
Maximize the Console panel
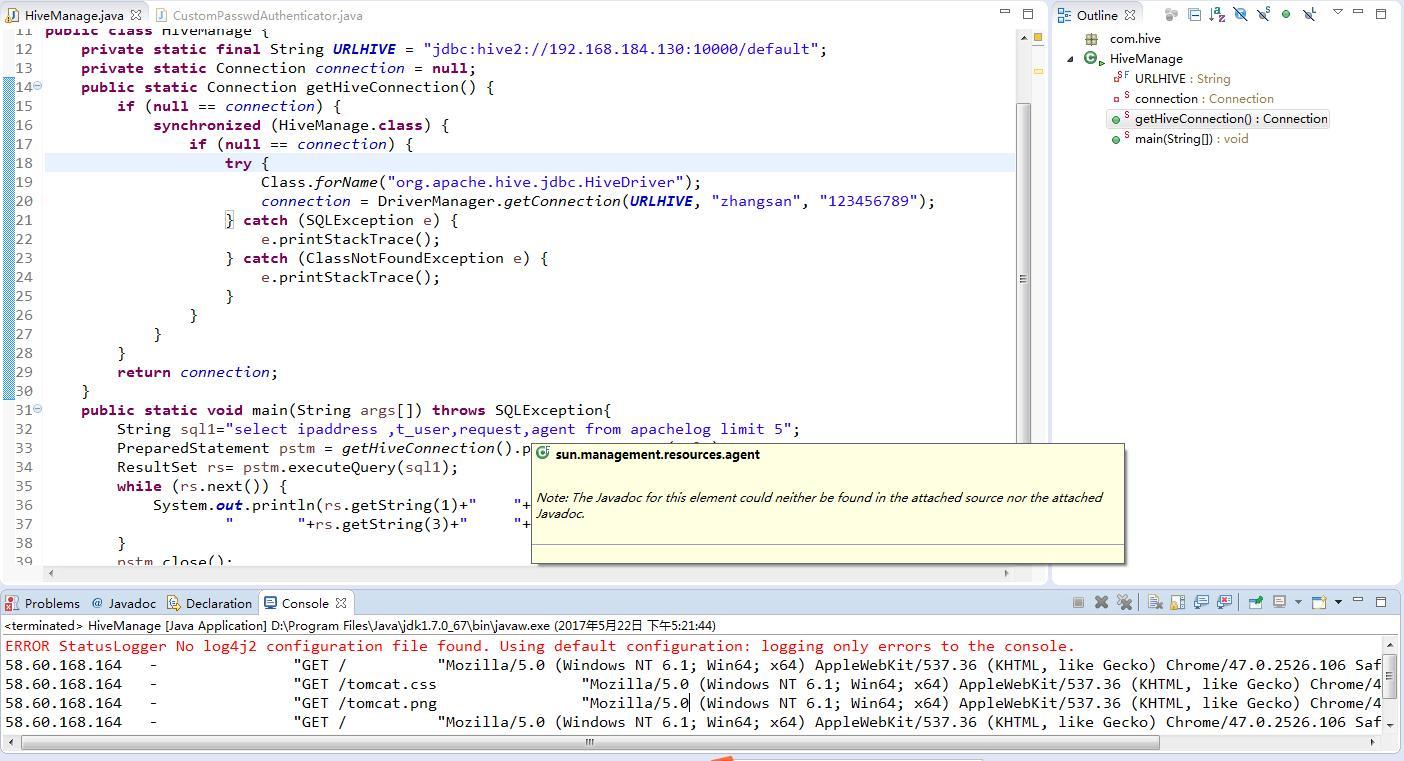(1381, 601)
